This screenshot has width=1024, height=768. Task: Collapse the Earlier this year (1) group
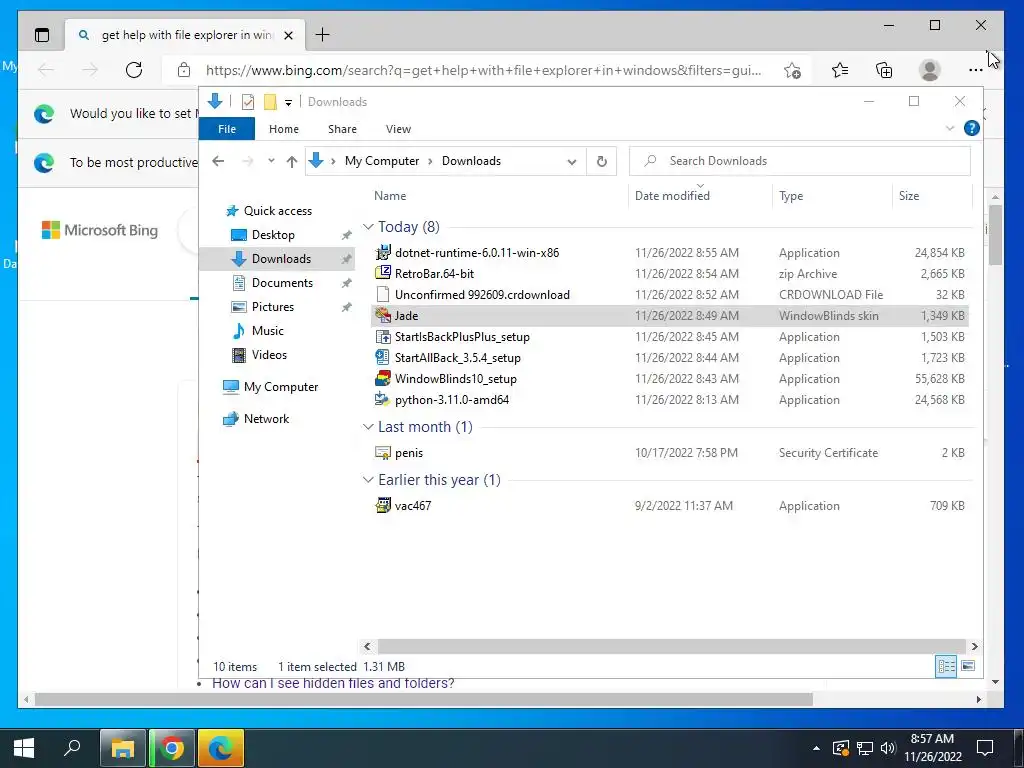(x=368, y=480)
